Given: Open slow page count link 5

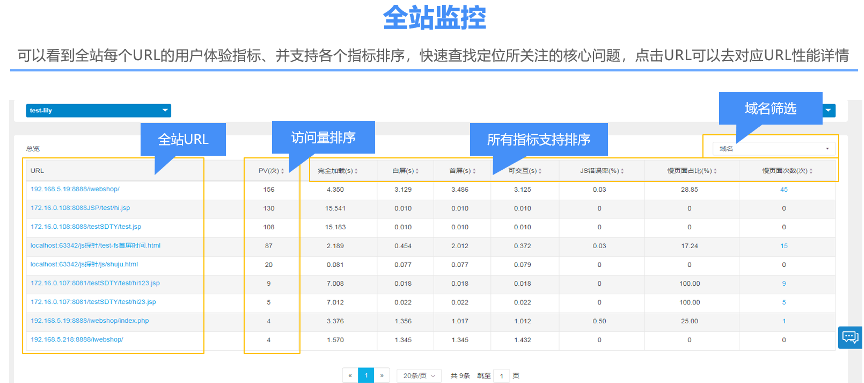Looking at the screenshot, I should pos(784,302).
